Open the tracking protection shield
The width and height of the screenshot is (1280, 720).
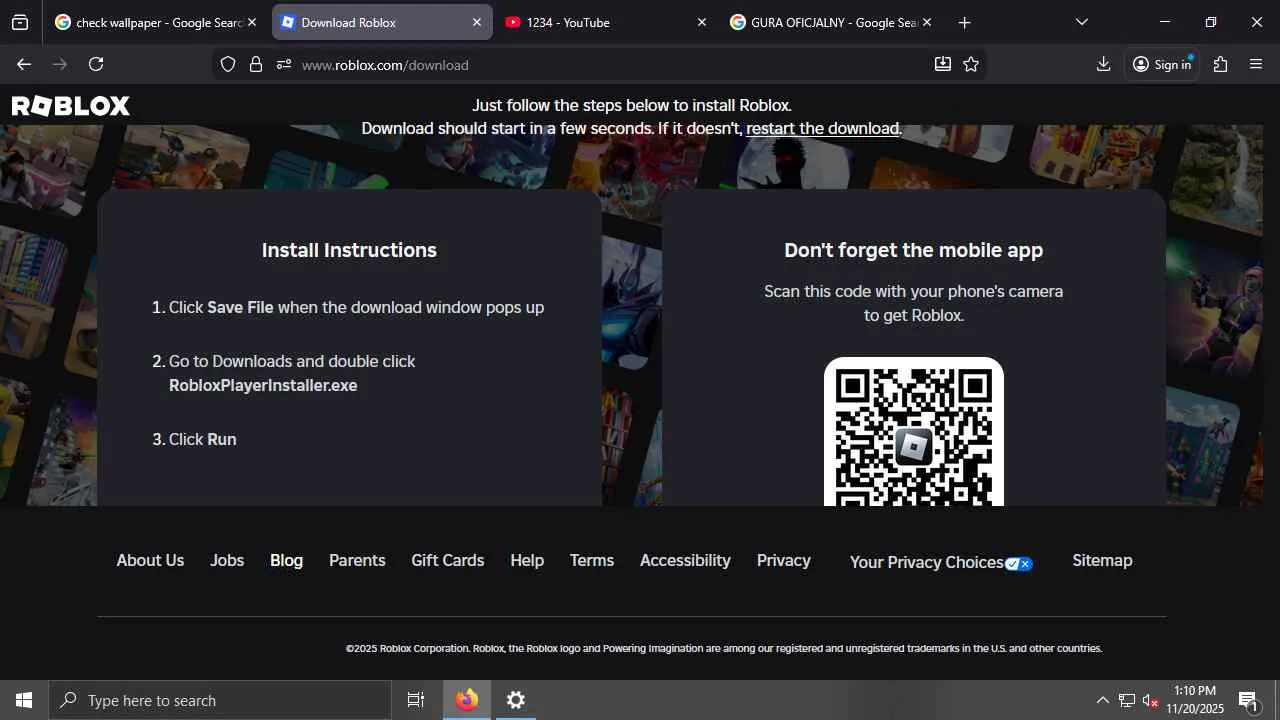[228, 64]
